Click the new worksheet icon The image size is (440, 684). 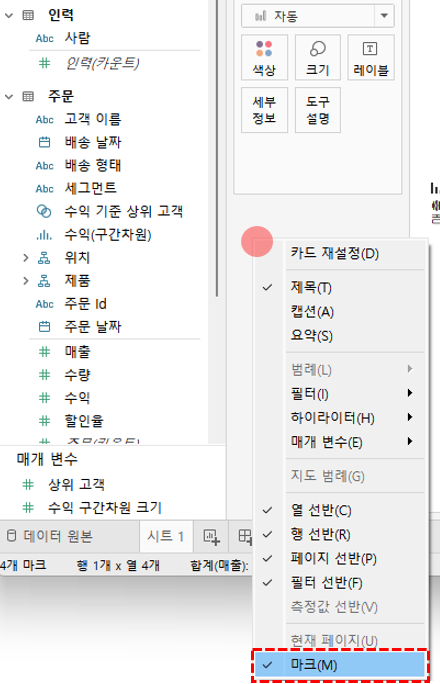point(212,537)
